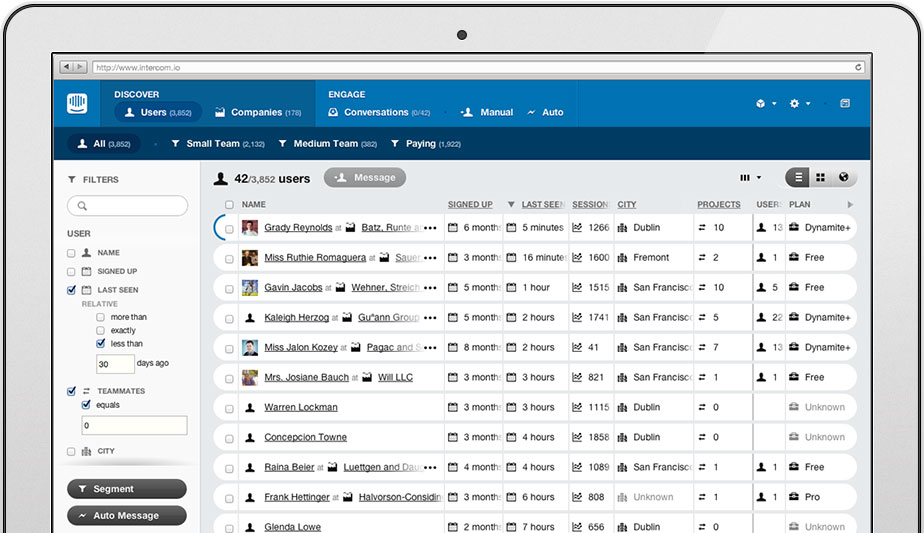This screenshot has width=924, height=533.
Task: Select Auto messages tab
Action: [x=545, y=112]
